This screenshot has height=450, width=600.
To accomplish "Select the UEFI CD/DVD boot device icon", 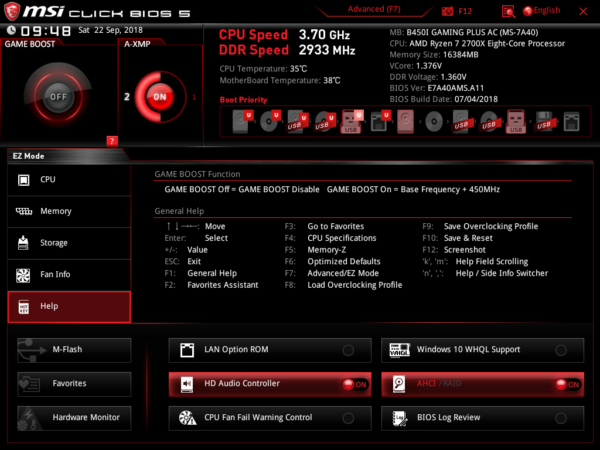I will (x=270, y=121).
